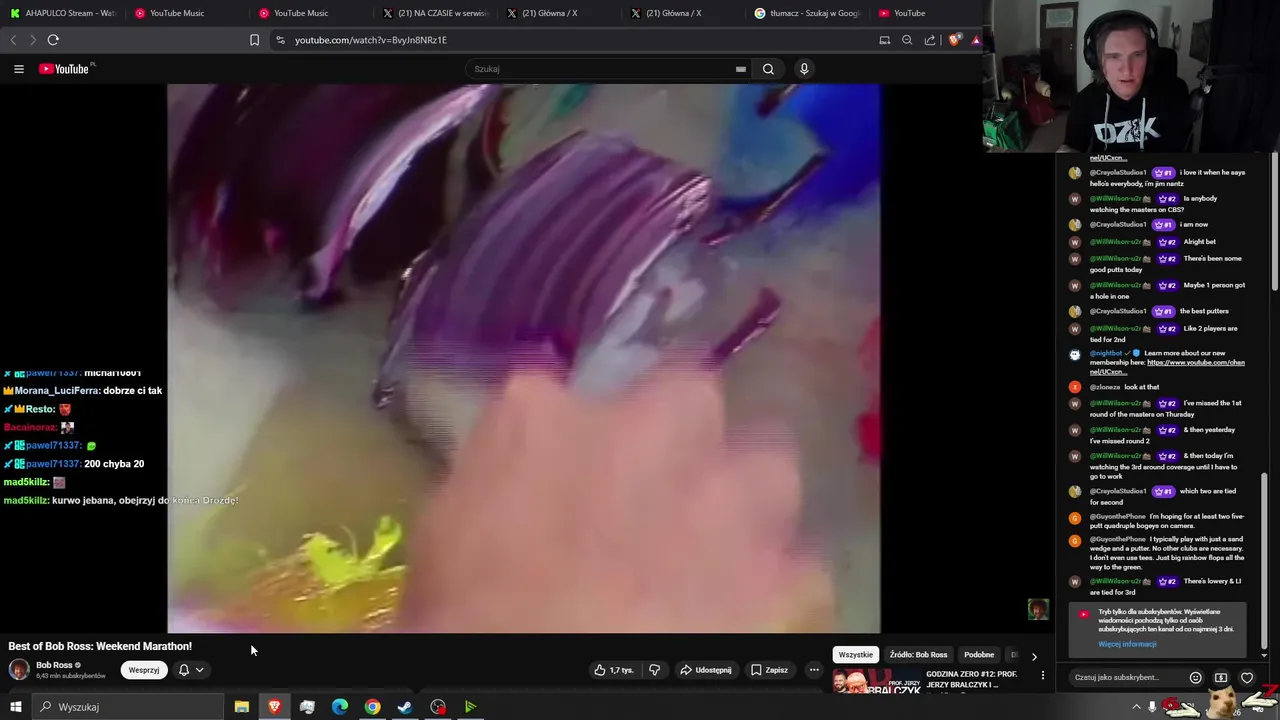Open Microsoft Edge from the taskbar
This screenshot has width=1280, height=720.
point(340,707)
